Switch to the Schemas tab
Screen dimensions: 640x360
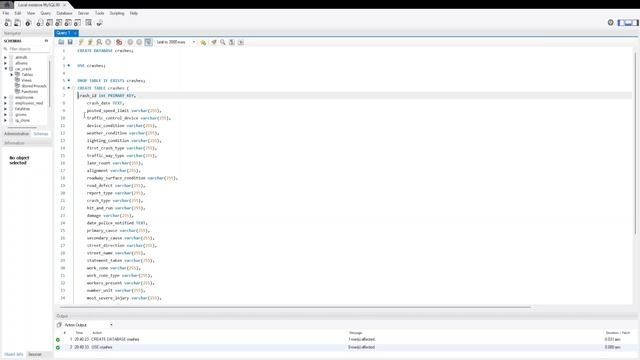pyautogui.click(x=41, y=134)
